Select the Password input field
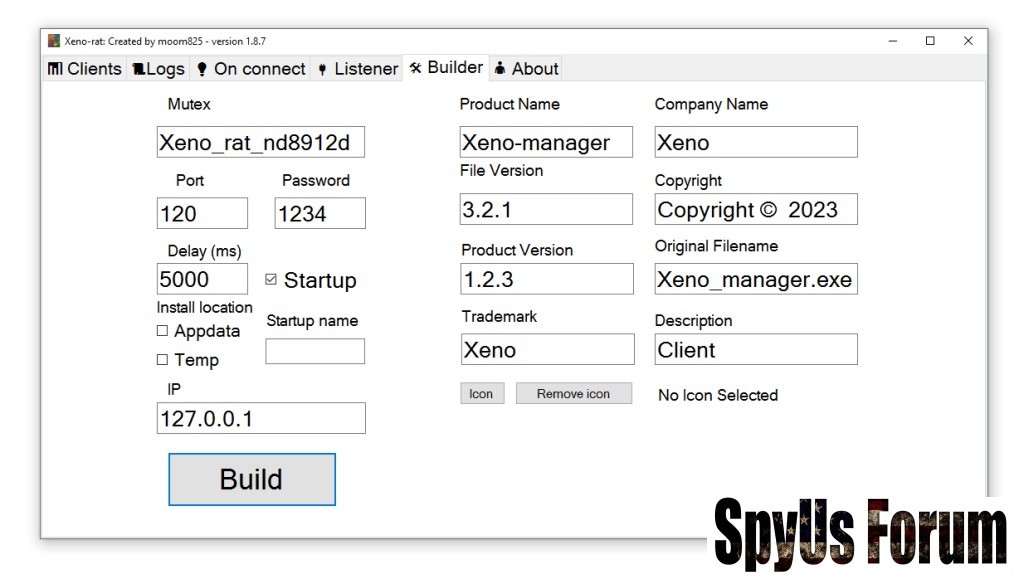Screen dimensions: 1024x584 point(320,213)
